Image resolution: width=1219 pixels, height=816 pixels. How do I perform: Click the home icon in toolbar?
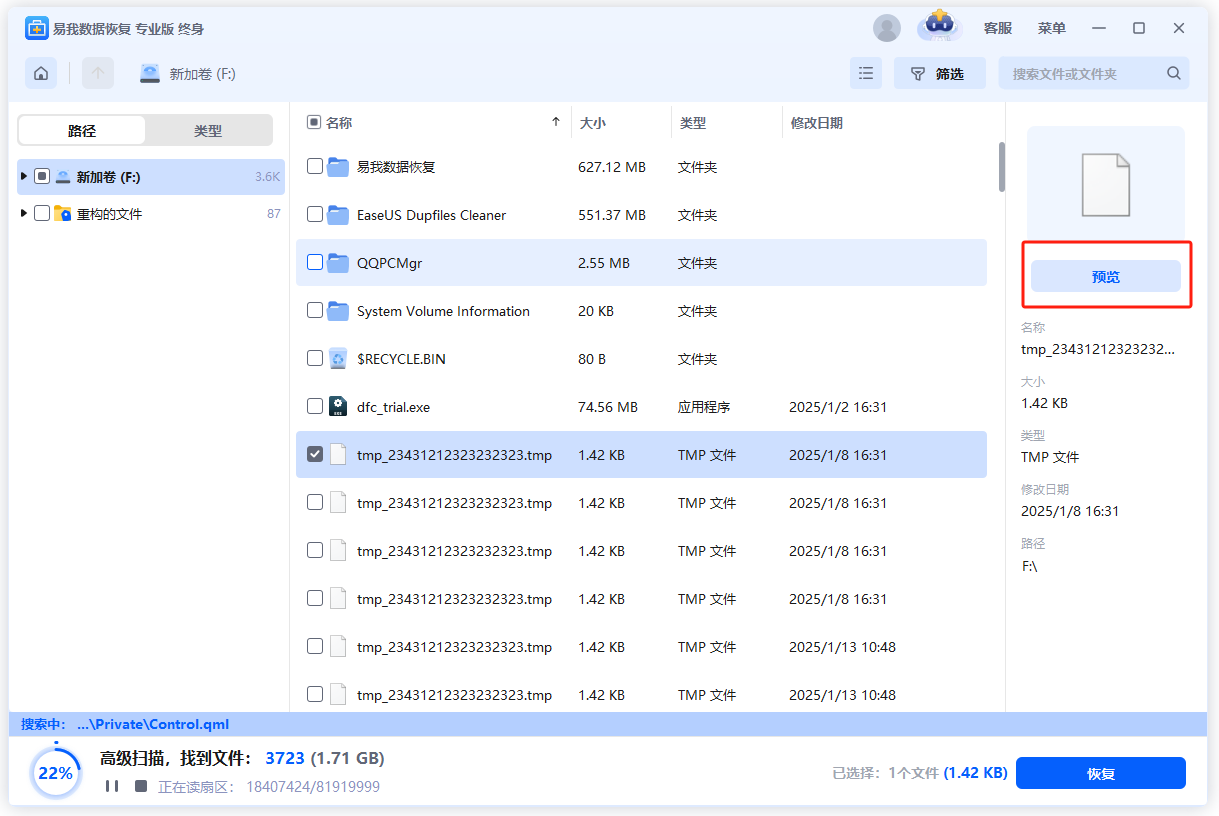pos(41,73)
